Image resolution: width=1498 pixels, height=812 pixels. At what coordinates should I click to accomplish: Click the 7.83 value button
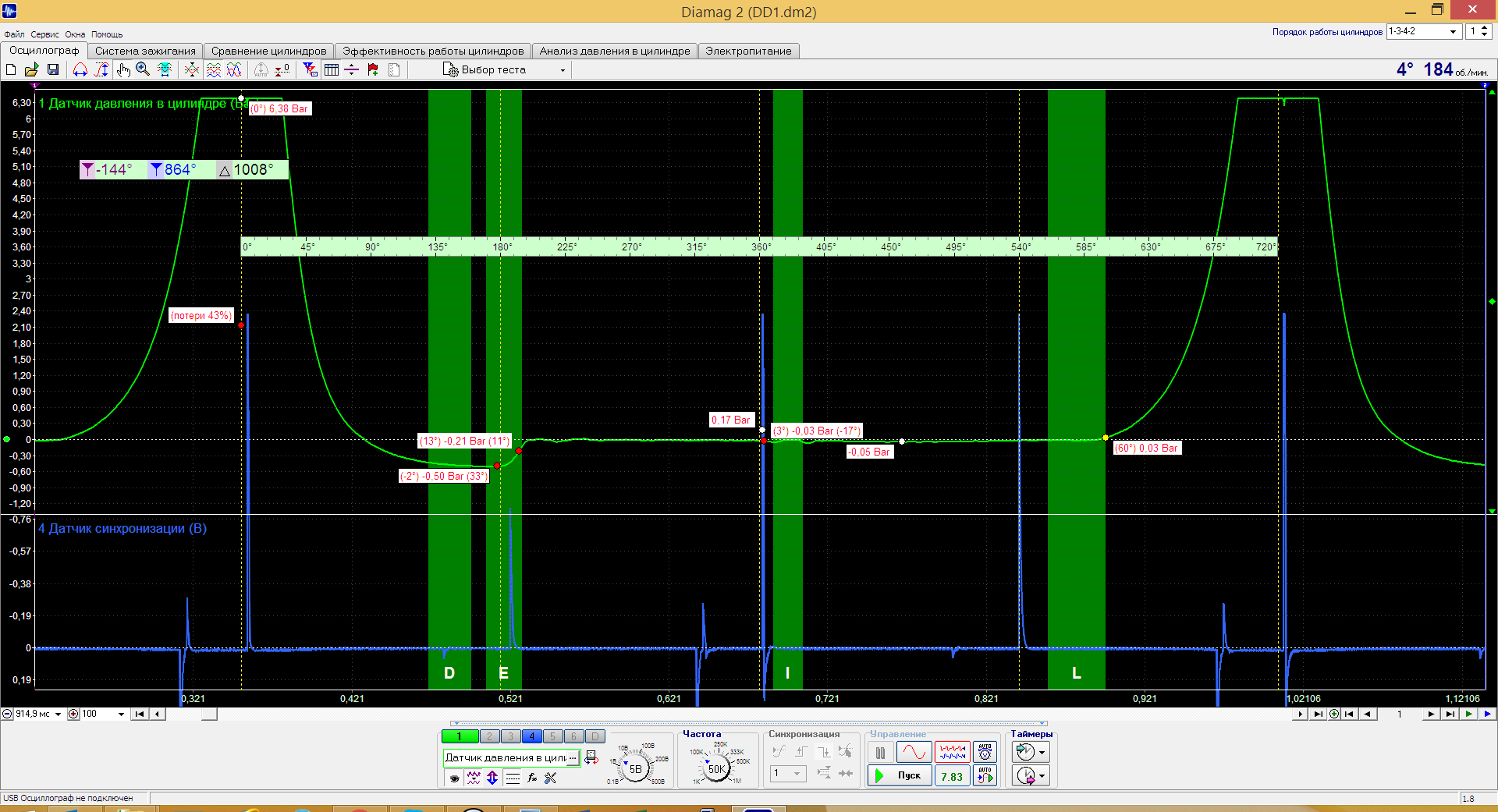(x=952, y=776)
